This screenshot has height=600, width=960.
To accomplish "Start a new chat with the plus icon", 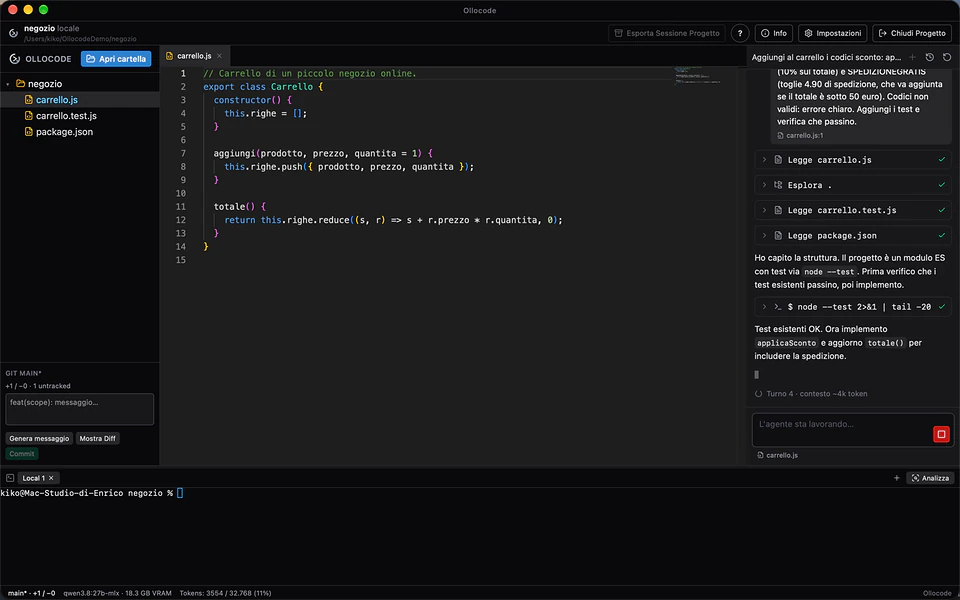I will 912,57.
